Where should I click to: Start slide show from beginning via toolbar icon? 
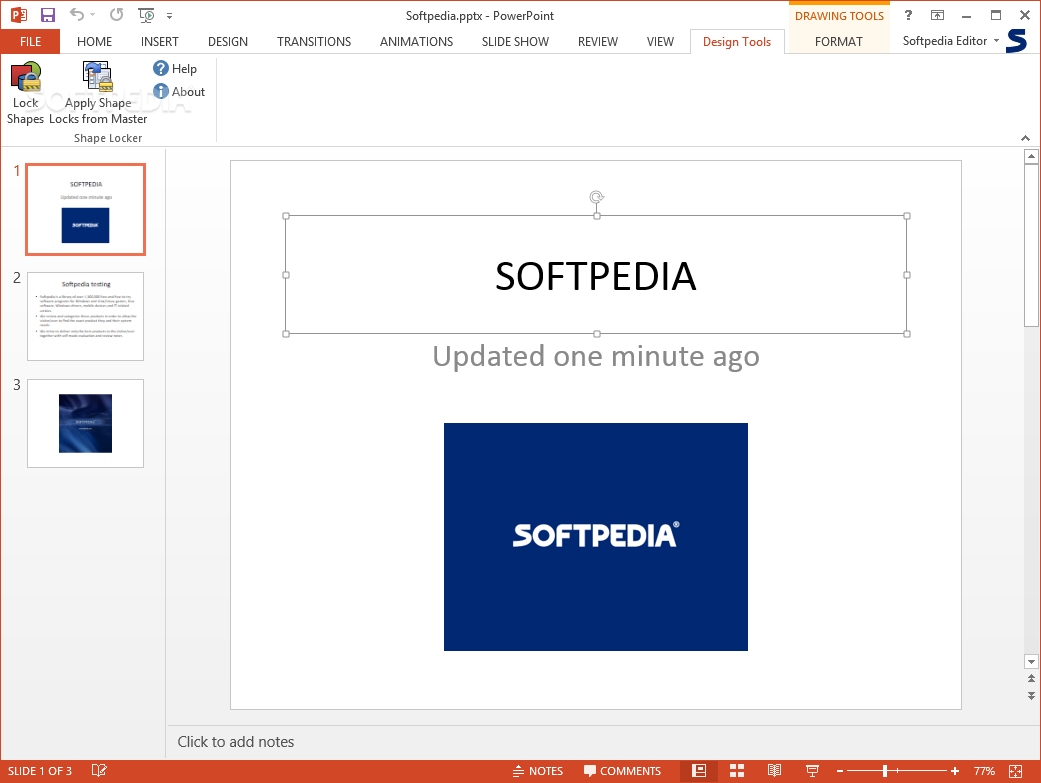pyautogui.click(x=146, y=15)
